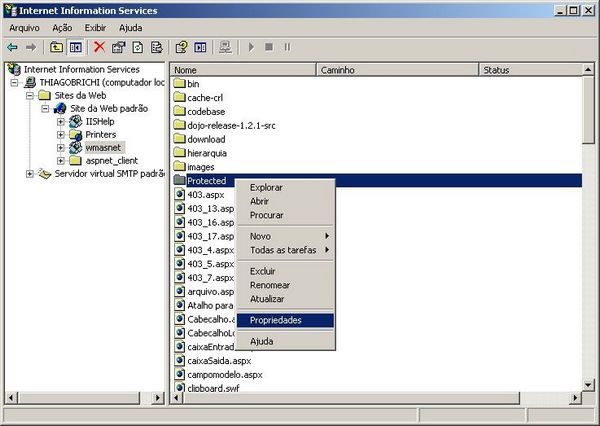Expand the Servidor virtual SMTP padrão node
The image size is (600, 426).
pos(30,174)
